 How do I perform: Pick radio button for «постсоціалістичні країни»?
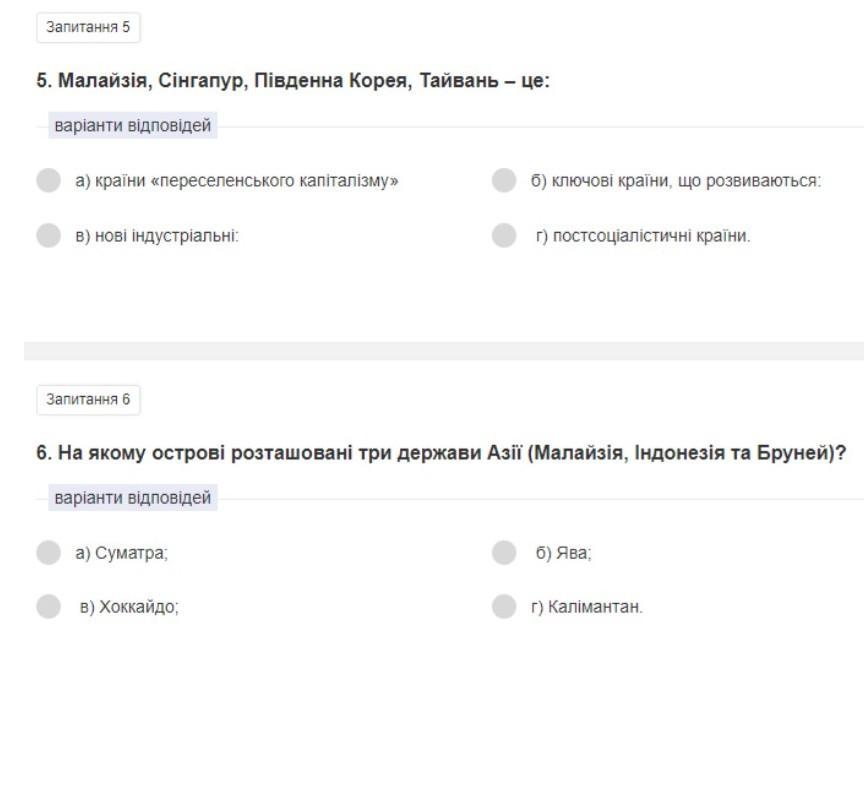pyautogui.click(x=504, y=236)
